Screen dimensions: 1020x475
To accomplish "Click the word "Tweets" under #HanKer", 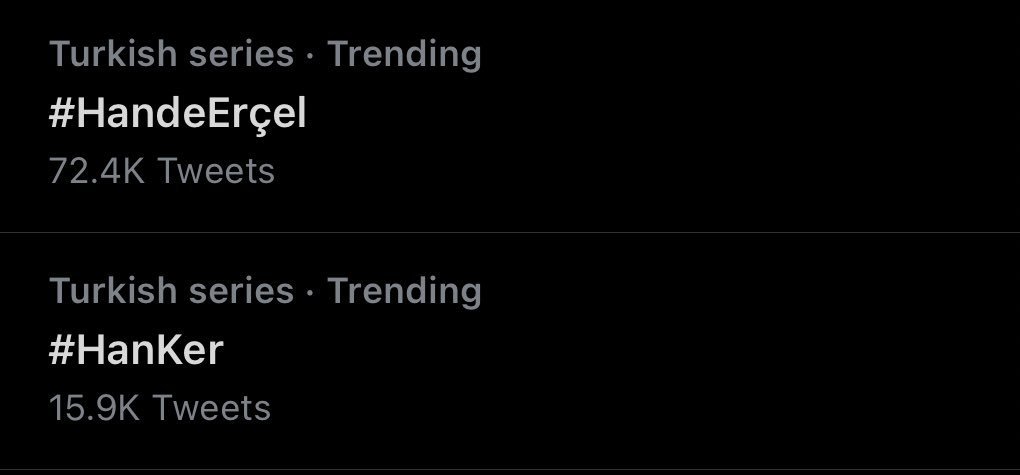I will 212,408.
